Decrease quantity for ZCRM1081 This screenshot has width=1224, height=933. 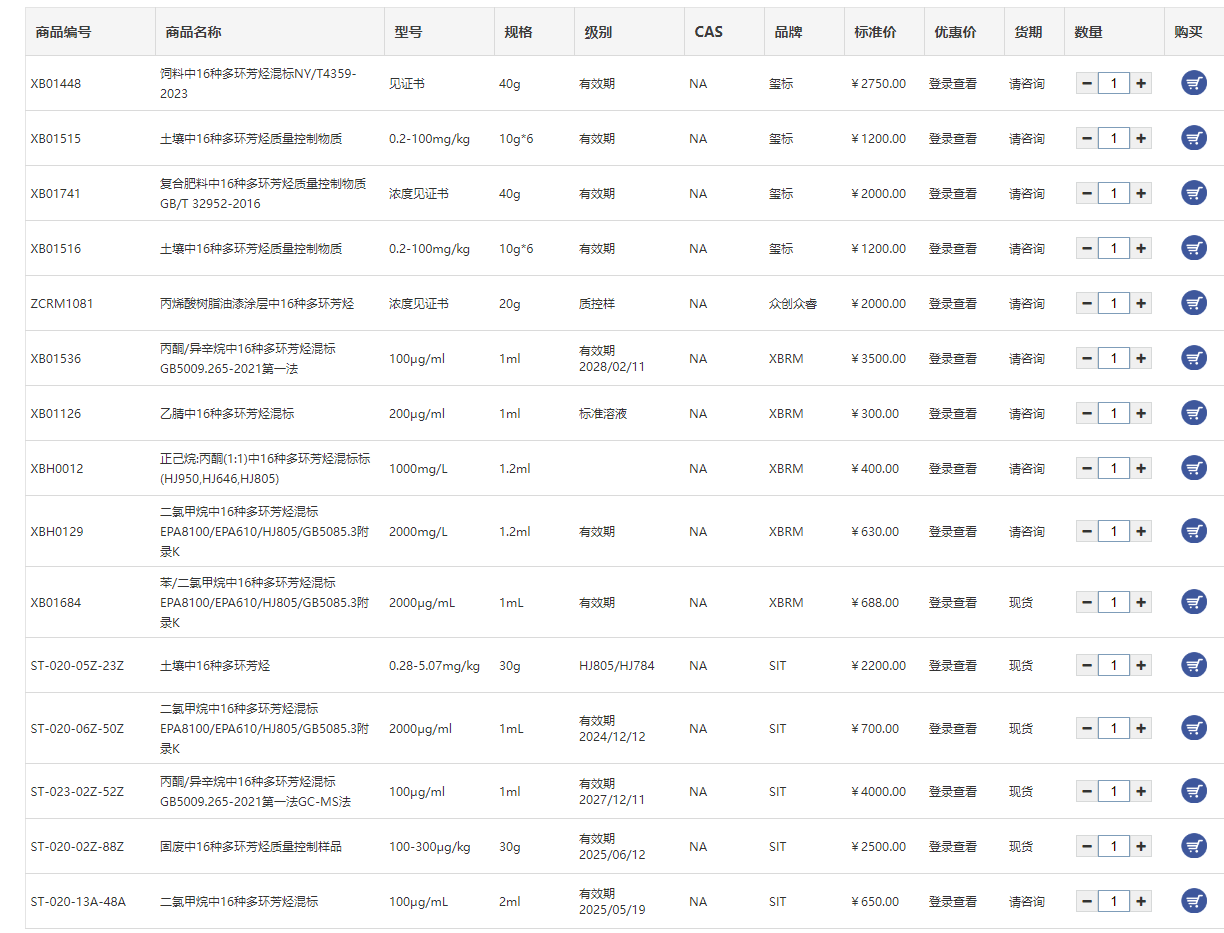(1087, 303)
